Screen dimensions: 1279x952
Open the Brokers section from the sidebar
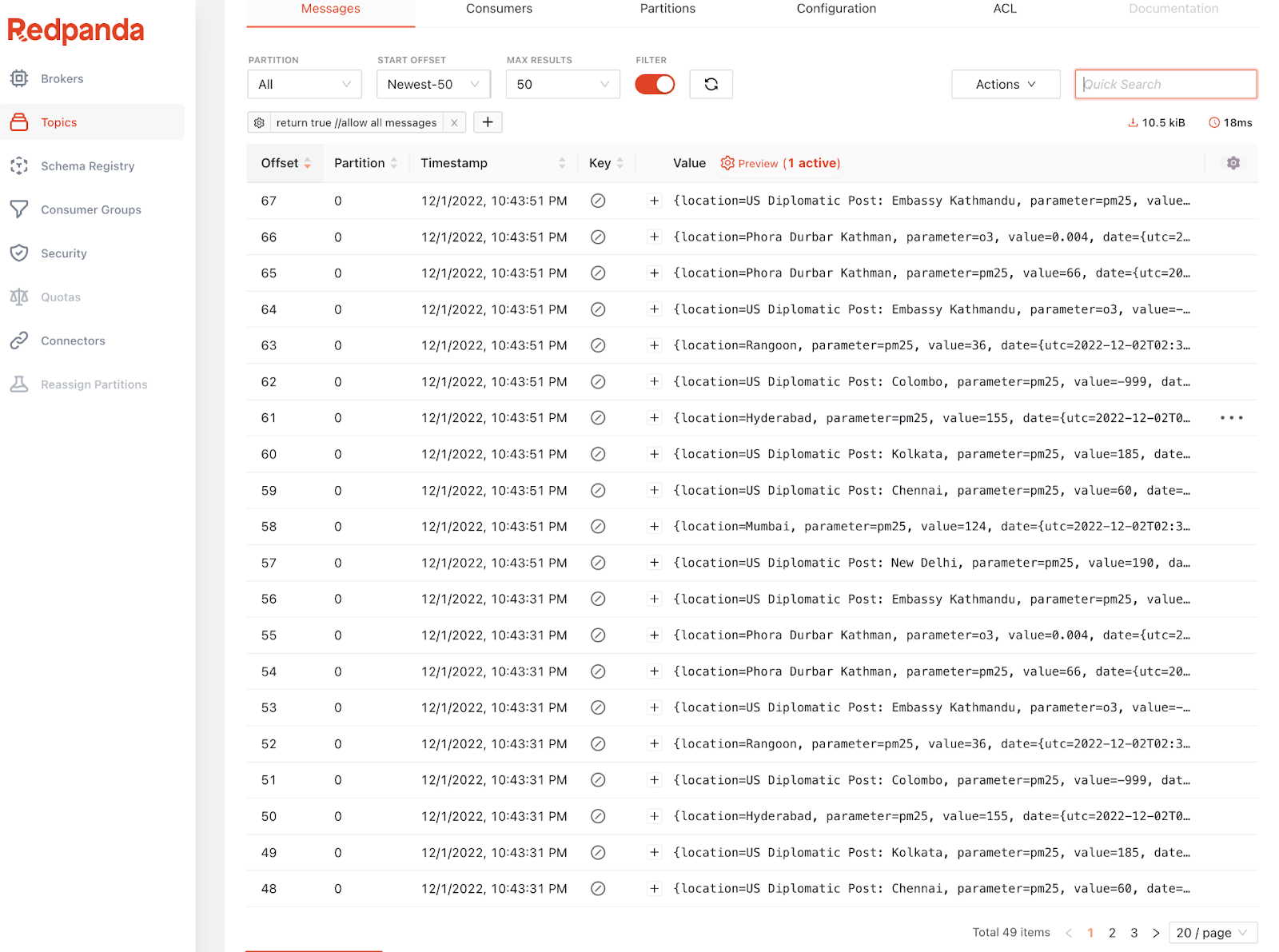point(62,78)
